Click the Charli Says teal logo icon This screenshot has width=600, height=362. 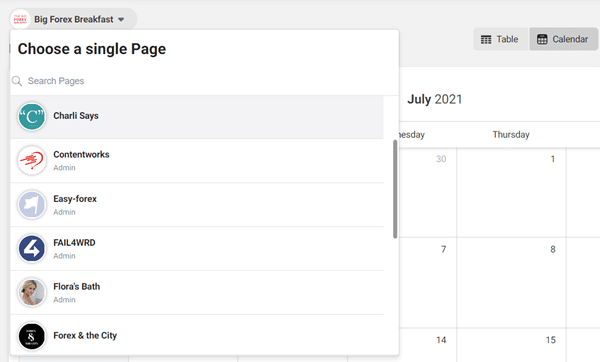(32, 117)
